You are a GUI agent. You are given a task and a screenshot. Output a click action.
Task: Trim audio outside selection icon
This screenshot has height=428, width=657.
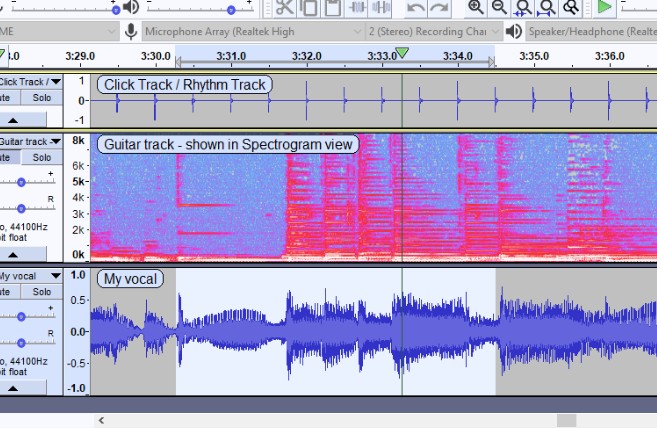(x=357, y=7)
